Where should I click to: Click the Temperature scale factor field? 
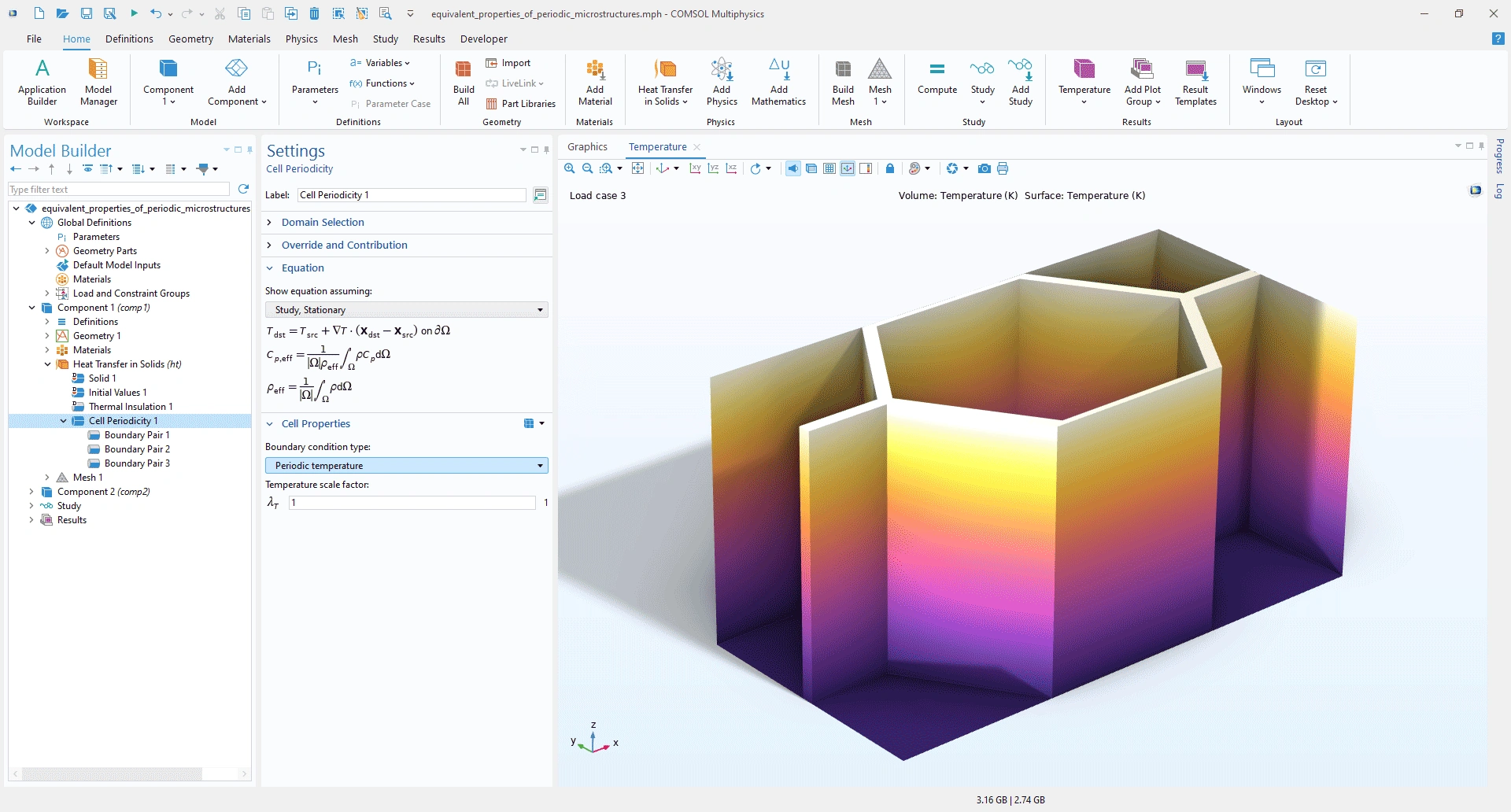point(412,503)
